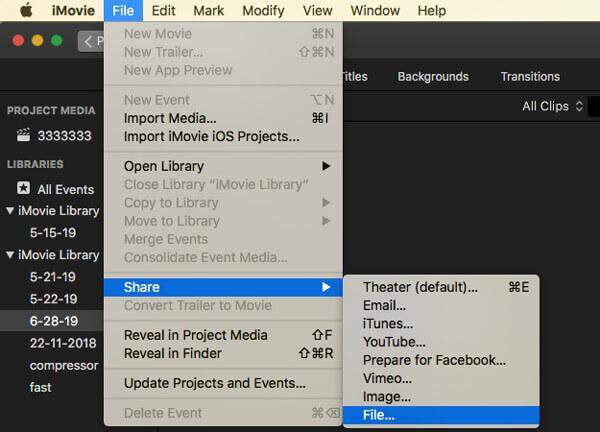
Task: Collapse the first iMovie Library triangle
Action: tap(10, 211)
